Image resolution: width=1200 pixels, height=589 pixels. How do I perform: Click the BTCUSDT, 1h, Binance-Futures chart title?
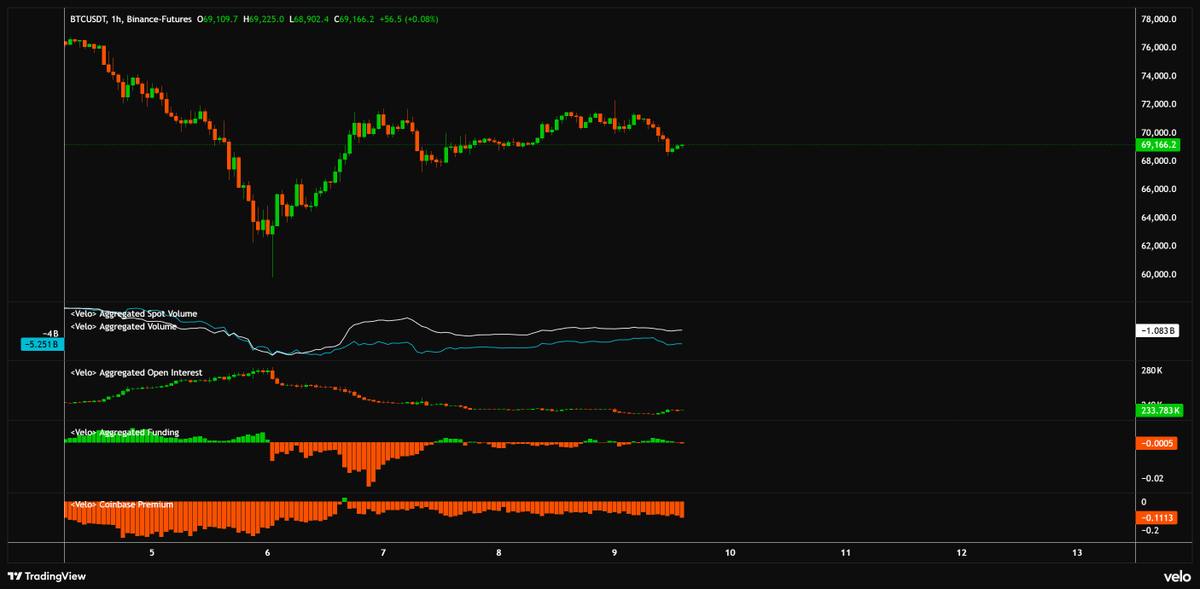tap(129, 19)
